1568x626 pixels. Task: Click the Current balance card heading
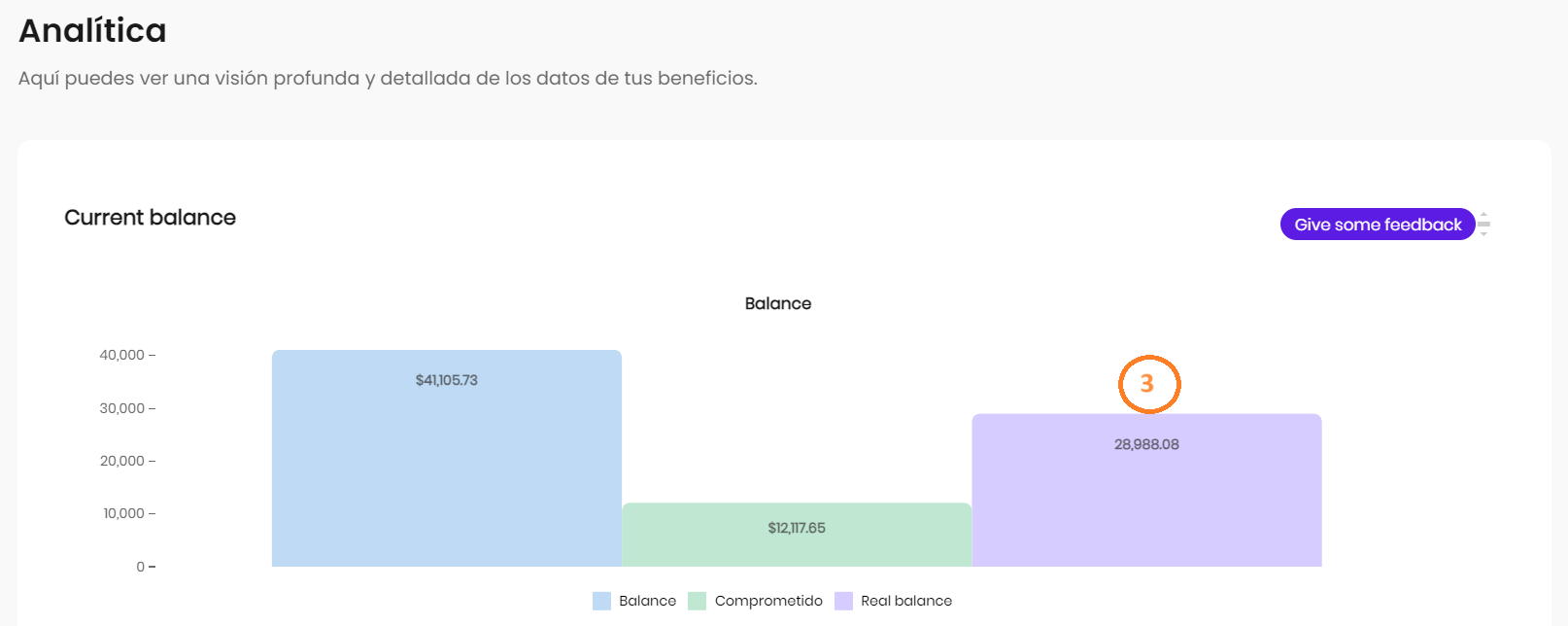[150, 218]
